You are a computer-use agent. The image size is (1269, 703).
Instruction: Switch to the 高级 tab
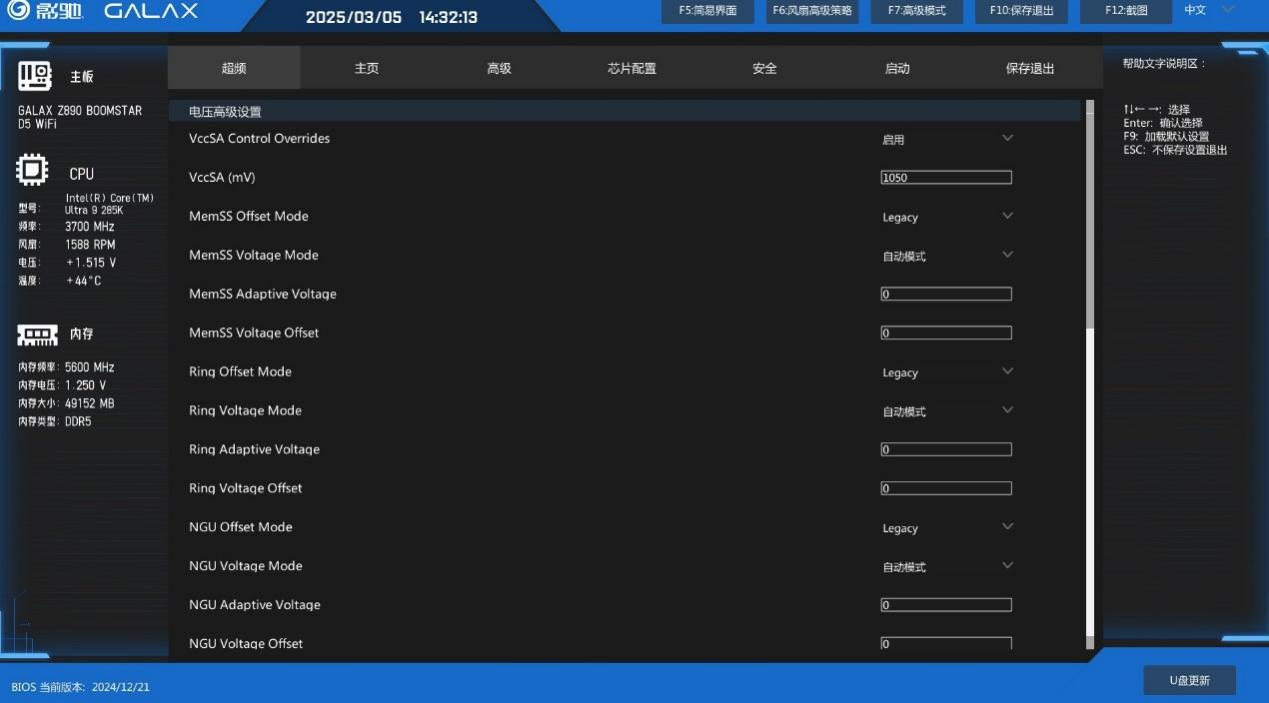[x=499, y=68]
